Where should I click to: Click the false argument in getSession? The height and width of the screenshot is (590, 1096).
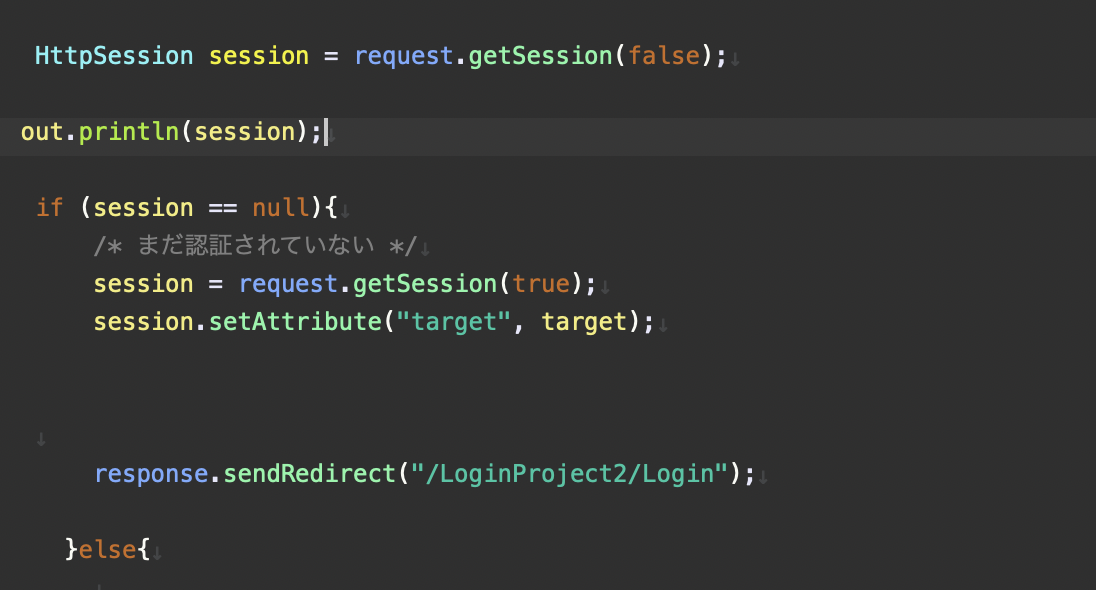click(664, 56)
